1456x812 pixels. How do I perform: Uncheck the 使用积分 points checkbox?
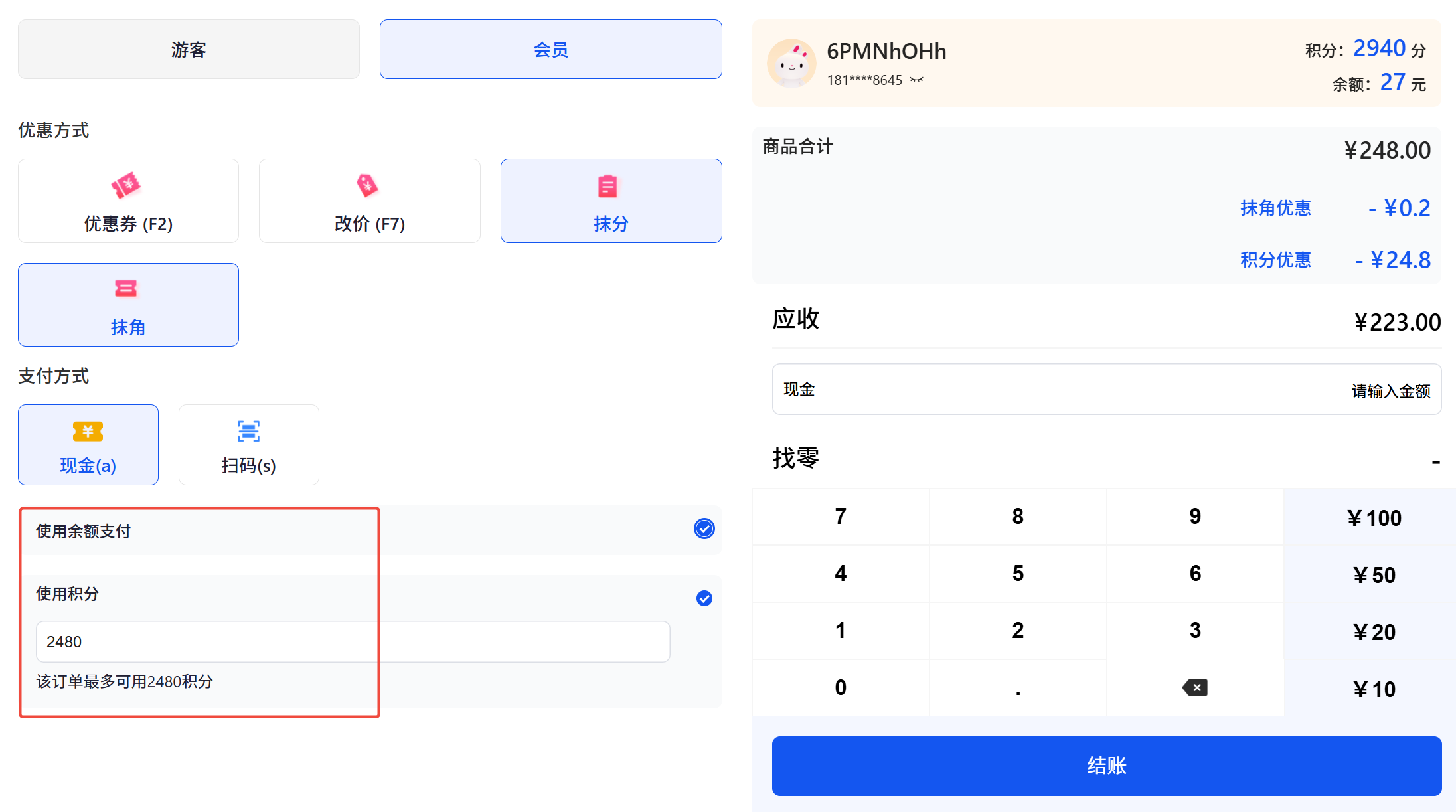[x=704, y=598]
